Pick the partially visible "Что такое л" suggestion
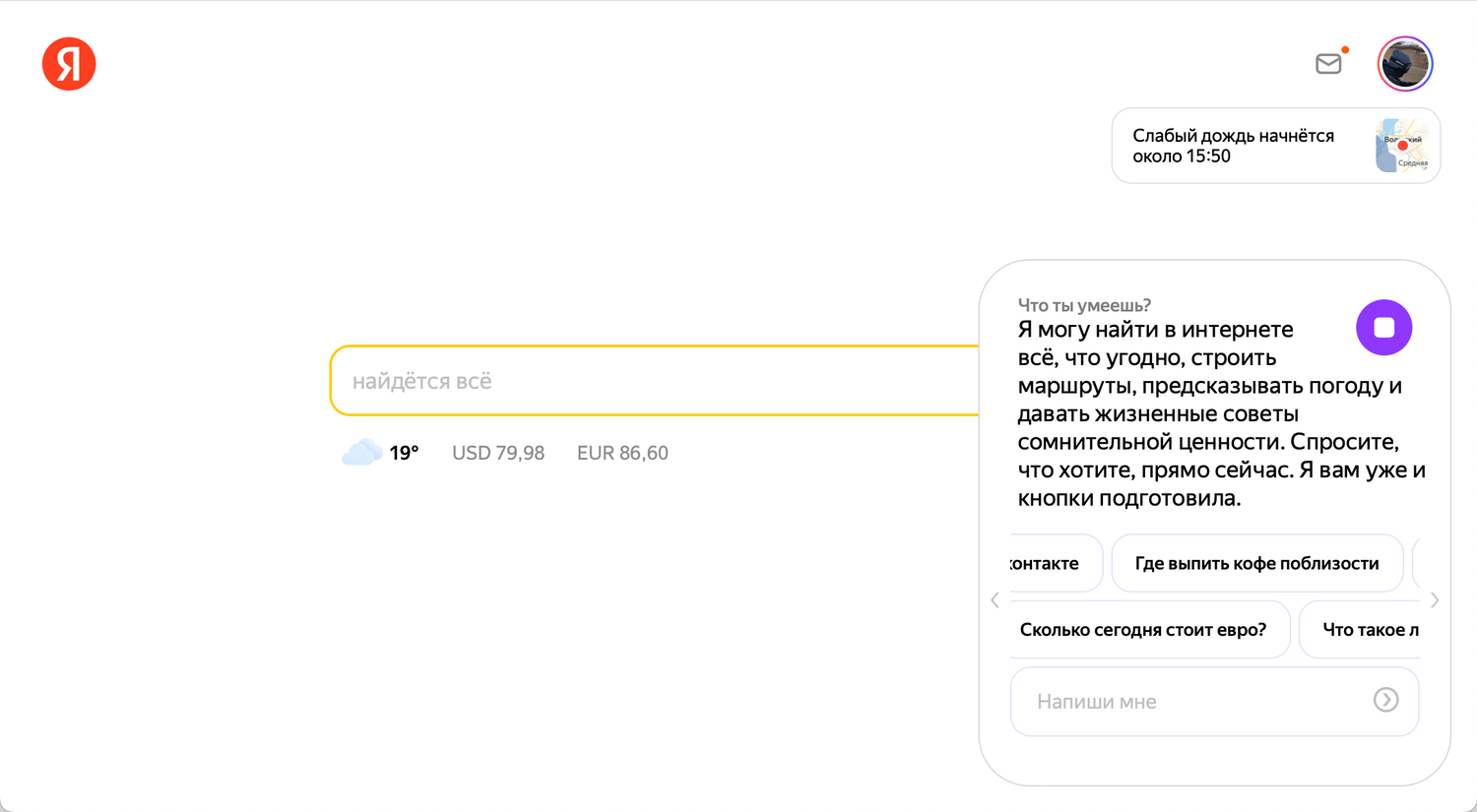Image resolution: width=1477 pixels, height=812 pixels. click(x=1369, y=630)
